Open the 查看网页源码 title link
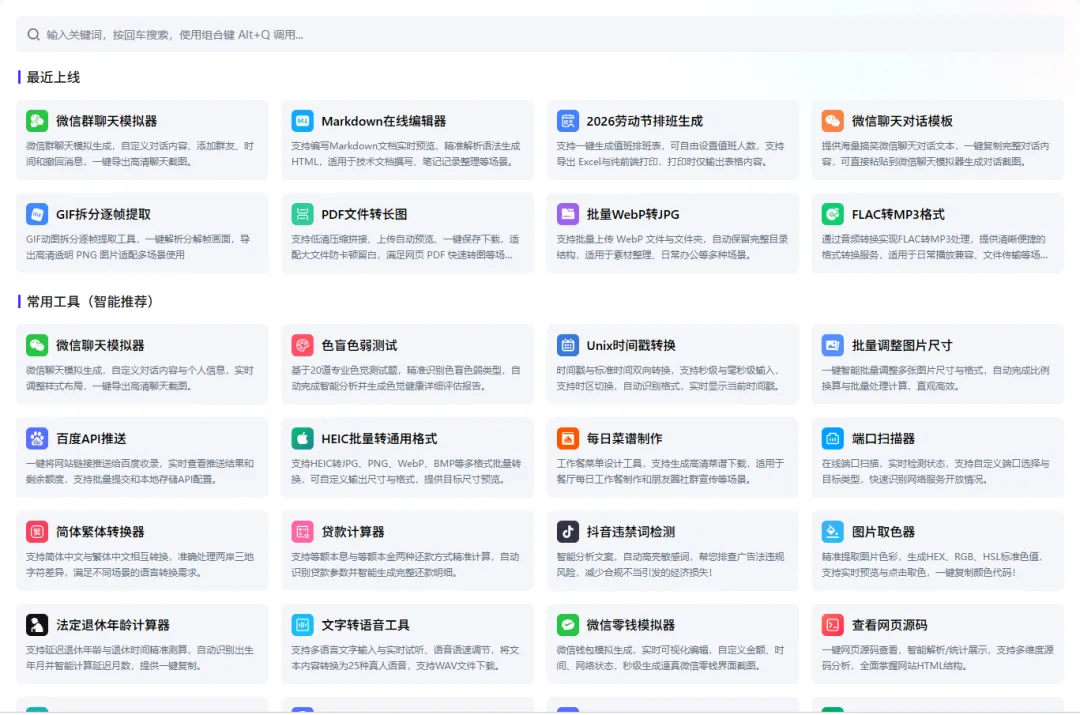 tap(890, 625)
